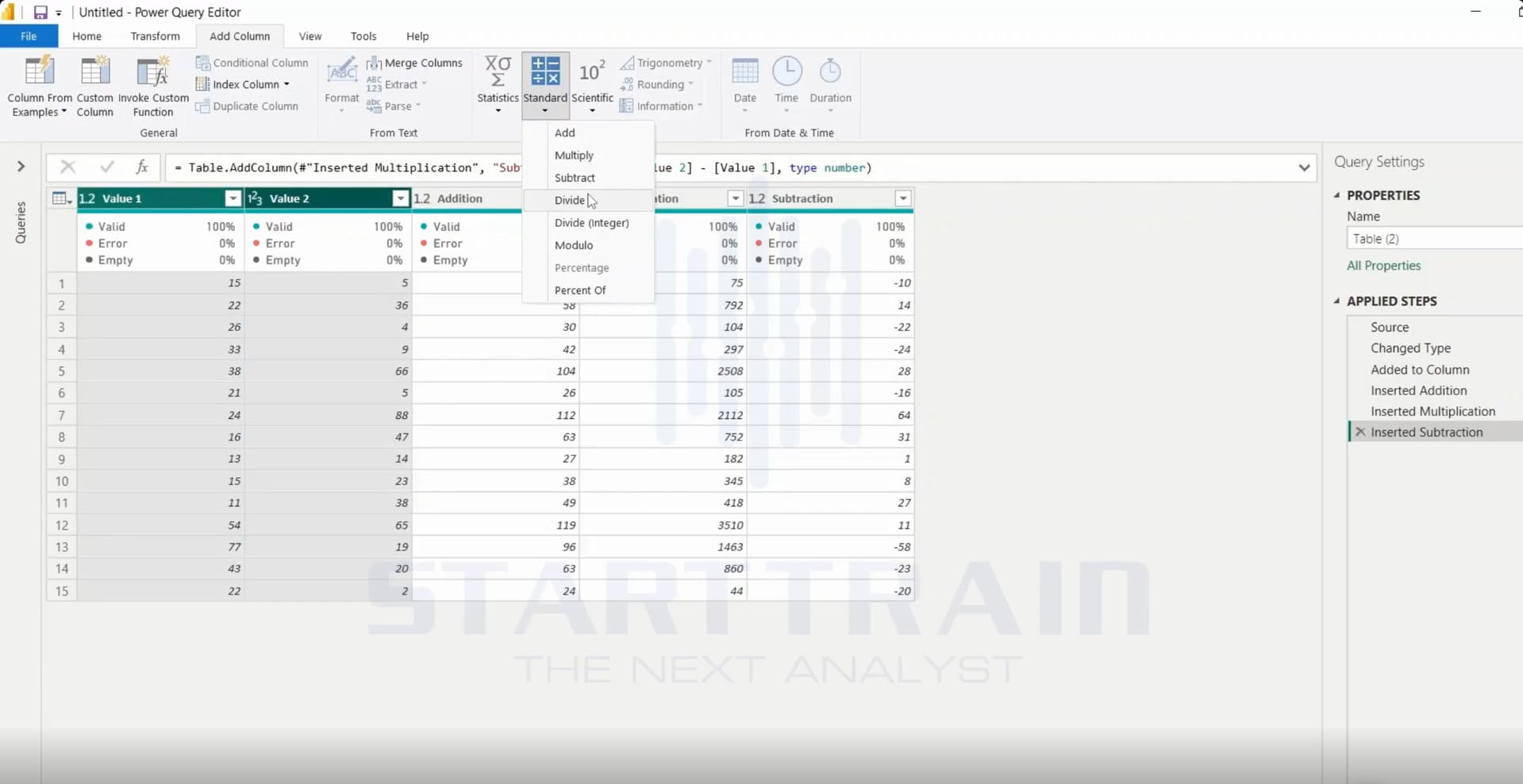
Task: Open Statistics number functions
Action: (498, 84)
